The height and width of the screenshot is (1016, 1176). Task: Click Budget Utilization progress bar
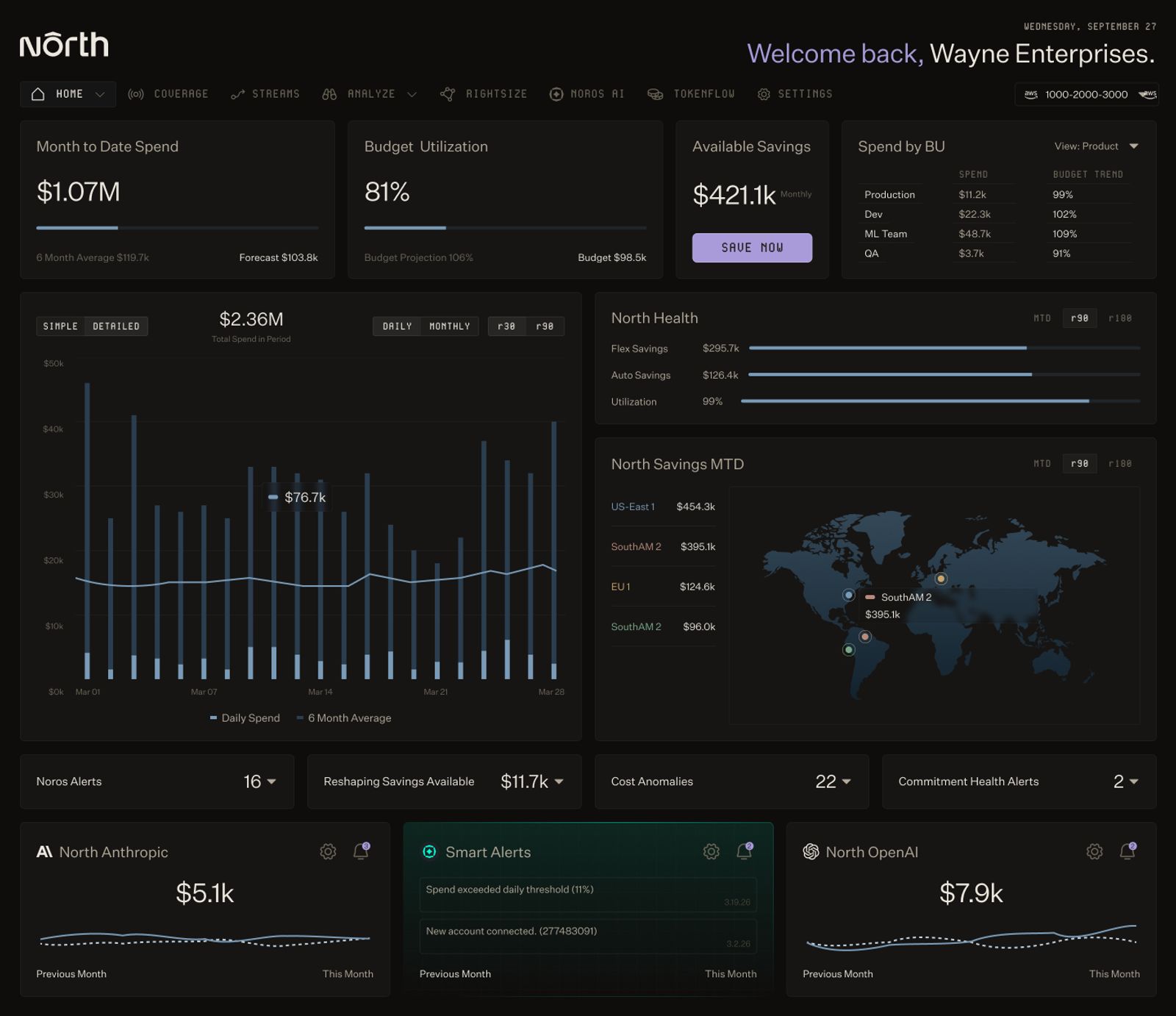coord(505,228)
